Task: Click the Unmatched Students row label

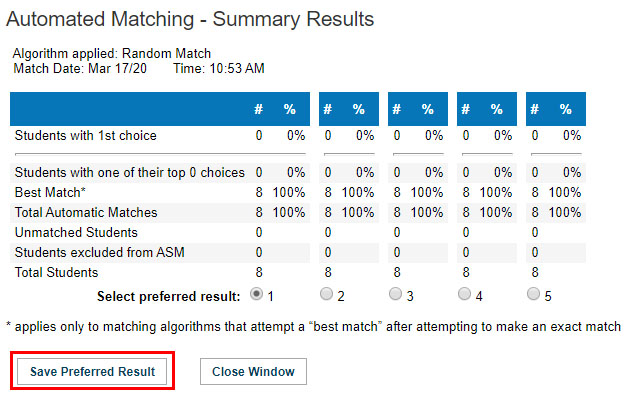Action: 76,232
